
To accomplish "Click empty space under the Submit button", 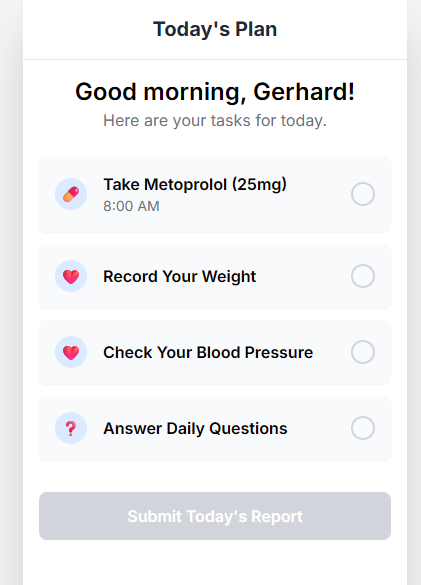I will (215, 563).
